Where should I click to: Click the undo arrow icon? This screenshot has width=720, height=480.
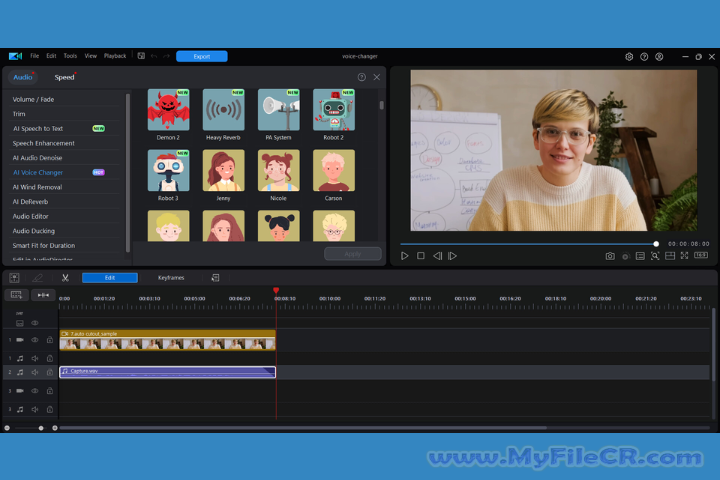coord(154,56)
